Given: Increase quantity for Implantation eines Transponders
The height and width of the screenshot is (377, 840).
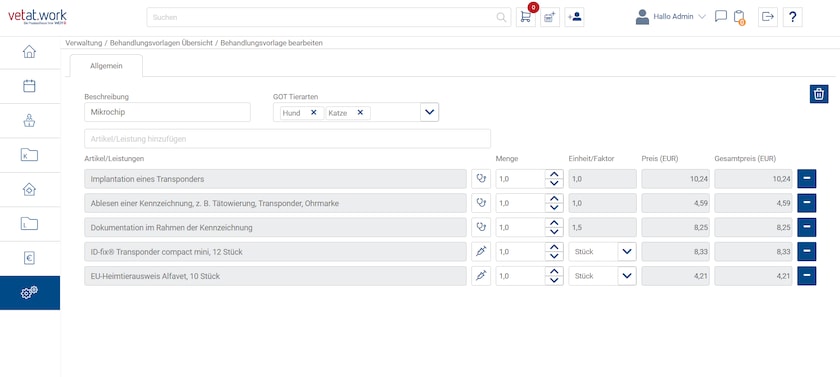Looking at the screenshot, I should [x=554, y=175].
